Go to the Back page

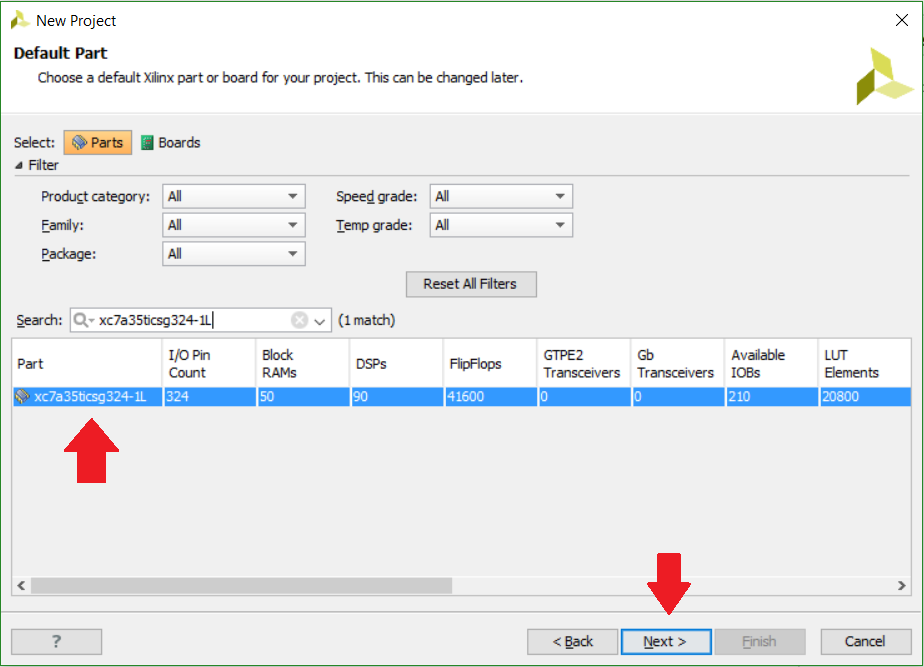point(572,641)
